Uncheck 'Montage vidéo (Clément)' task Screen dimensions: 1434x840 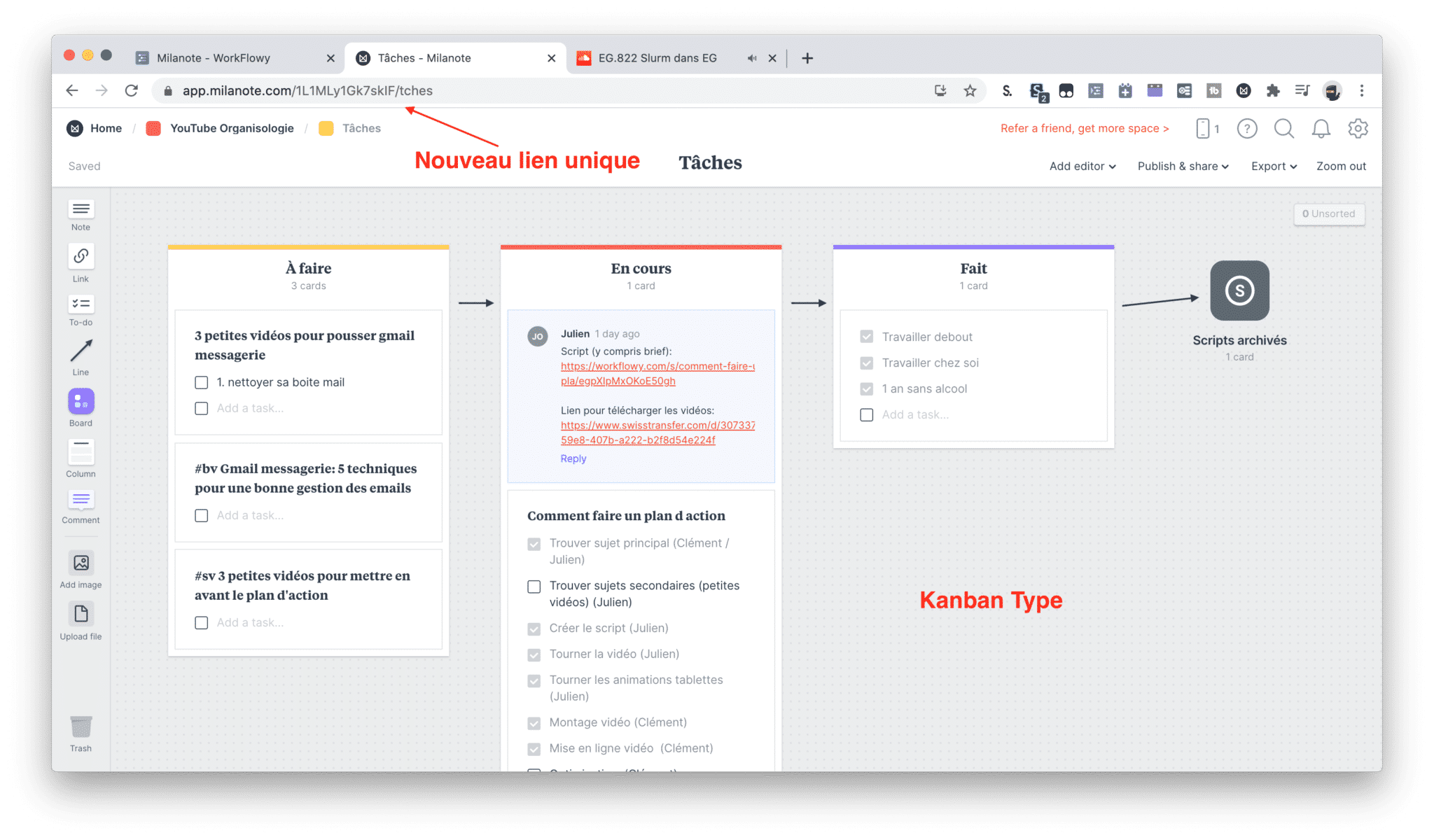[x=534, y=722]
